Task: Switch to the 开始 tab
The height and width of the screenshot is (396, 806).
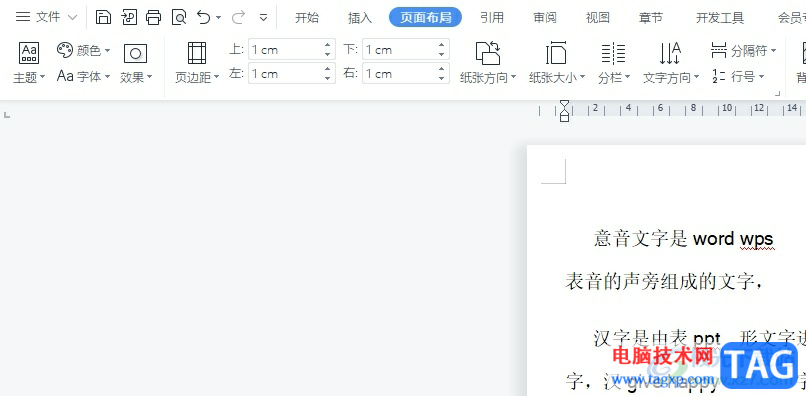Action: click(307, 18)
